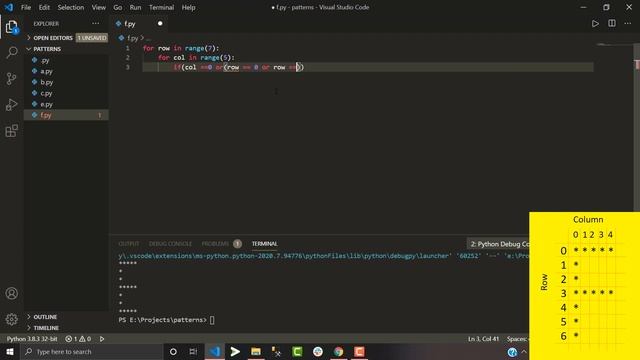Image resolution: width=640 pixels, height=360 pixels.
Task: Open the View menu
Action: [98, 7]
